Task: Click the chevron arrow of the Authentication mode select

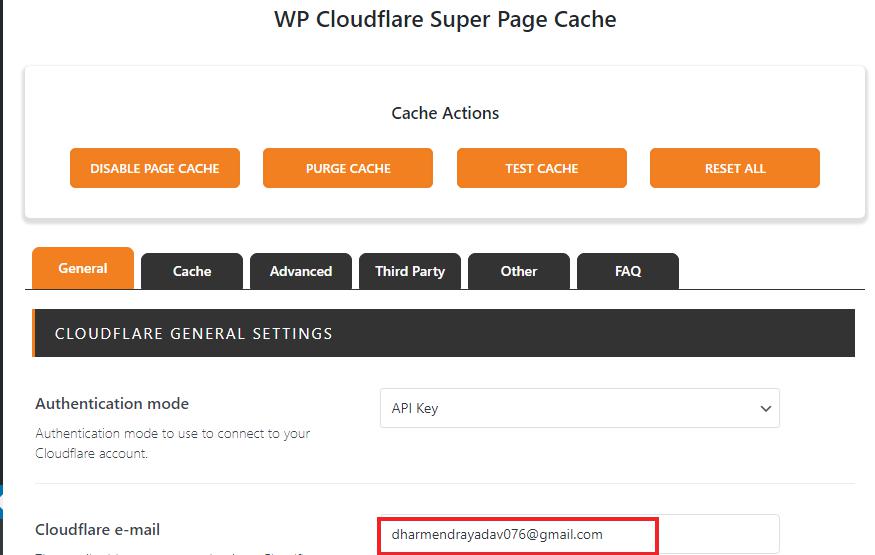Action: click(x=766, y=408)
